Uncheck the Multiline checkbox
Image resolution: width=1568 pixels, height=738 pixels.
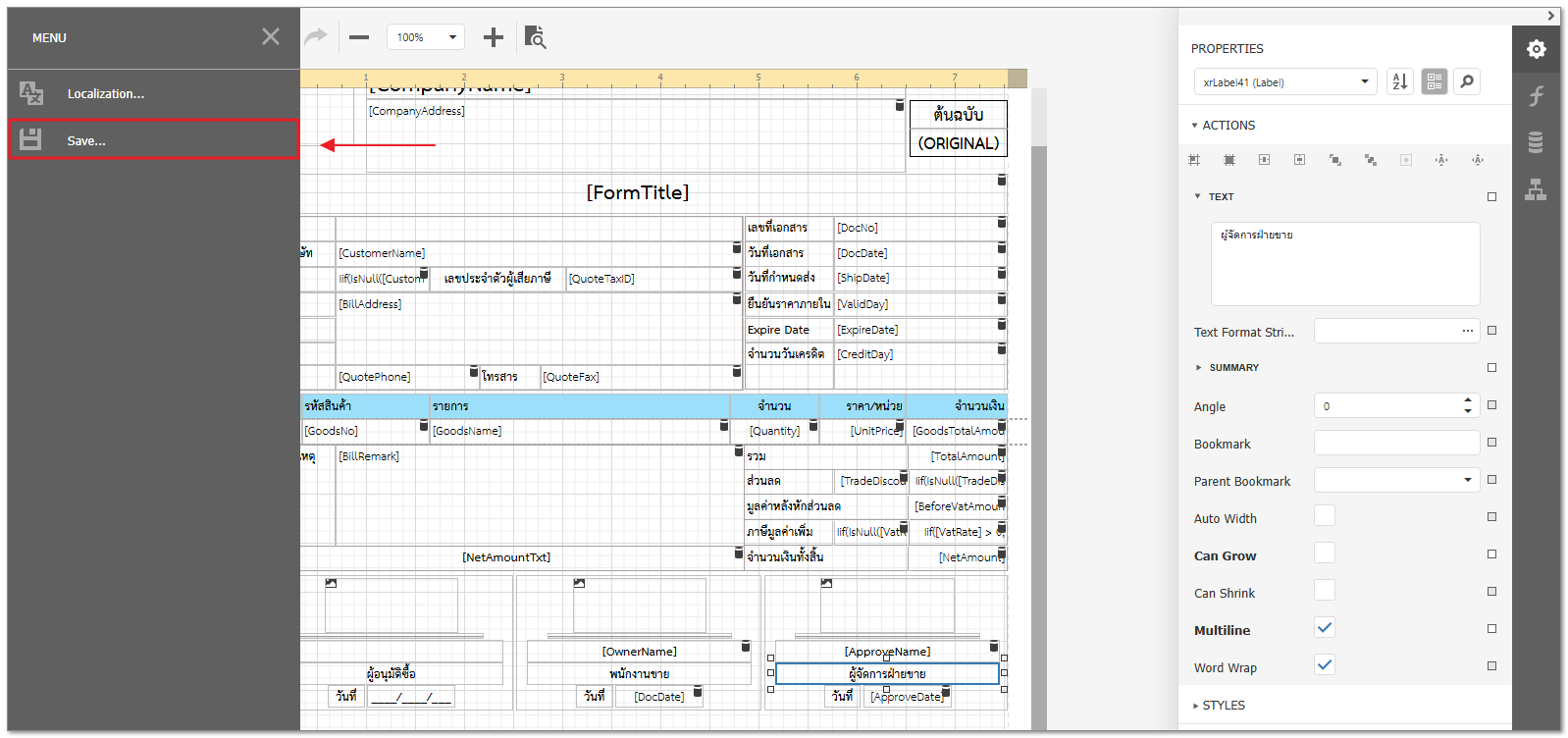click(1324, 628)
